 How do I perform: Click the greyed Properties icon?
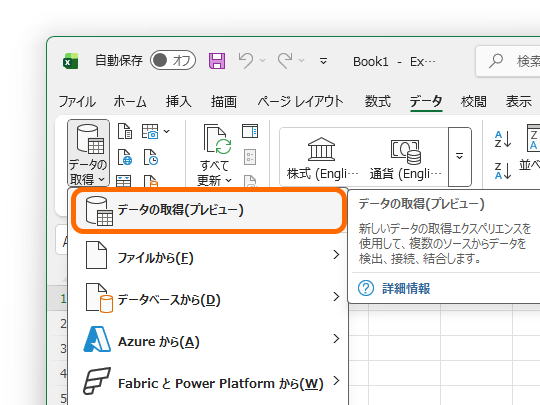[x=250, y=157]
